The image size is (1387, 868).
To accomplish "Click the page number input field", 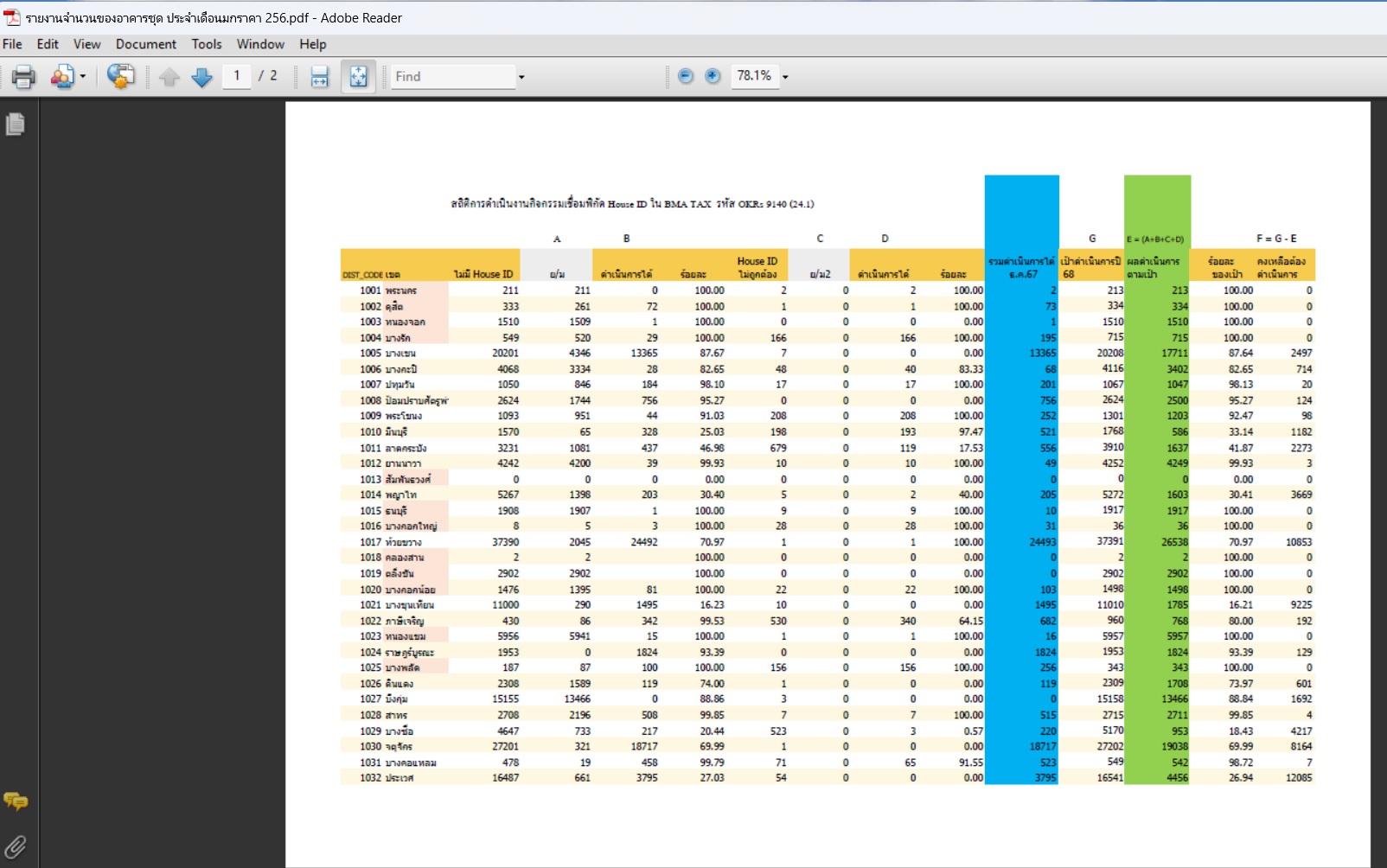I will point(237,76).
